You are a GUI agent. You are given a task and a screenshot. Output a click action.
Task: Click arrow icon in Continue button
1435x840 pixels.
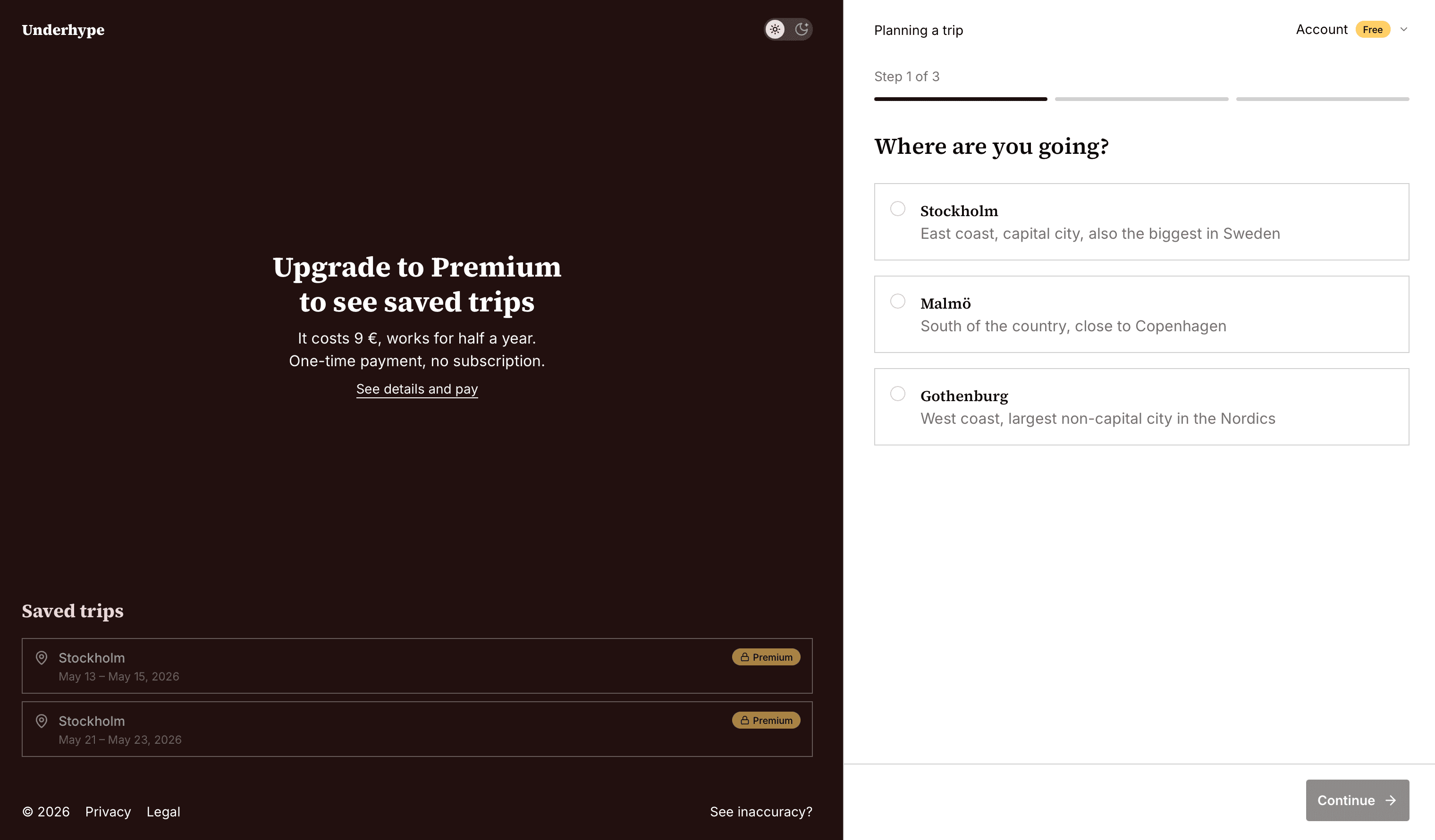(x=1391, y=800)
